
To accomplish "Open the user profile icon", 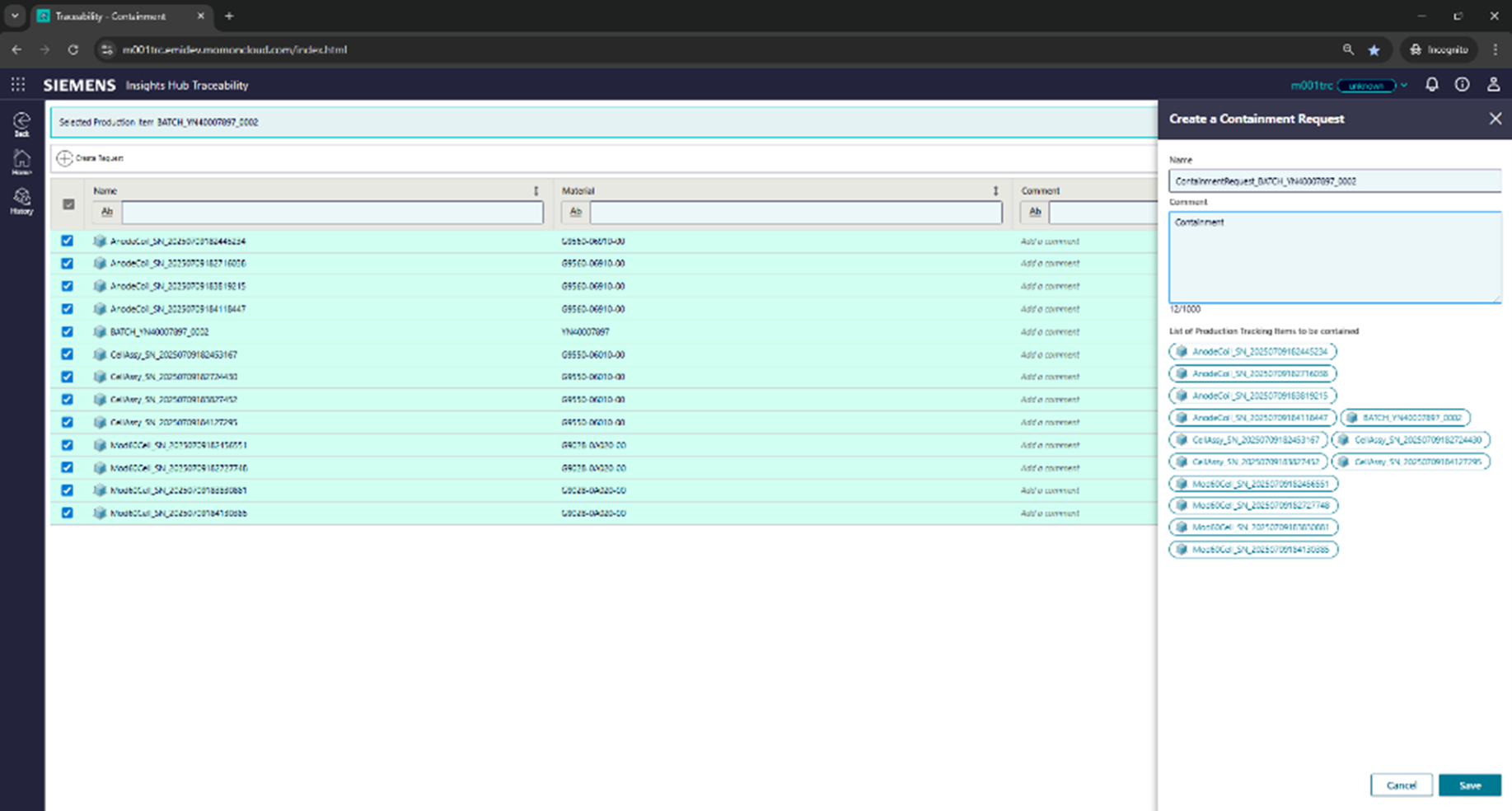I will pos(1493,84).
